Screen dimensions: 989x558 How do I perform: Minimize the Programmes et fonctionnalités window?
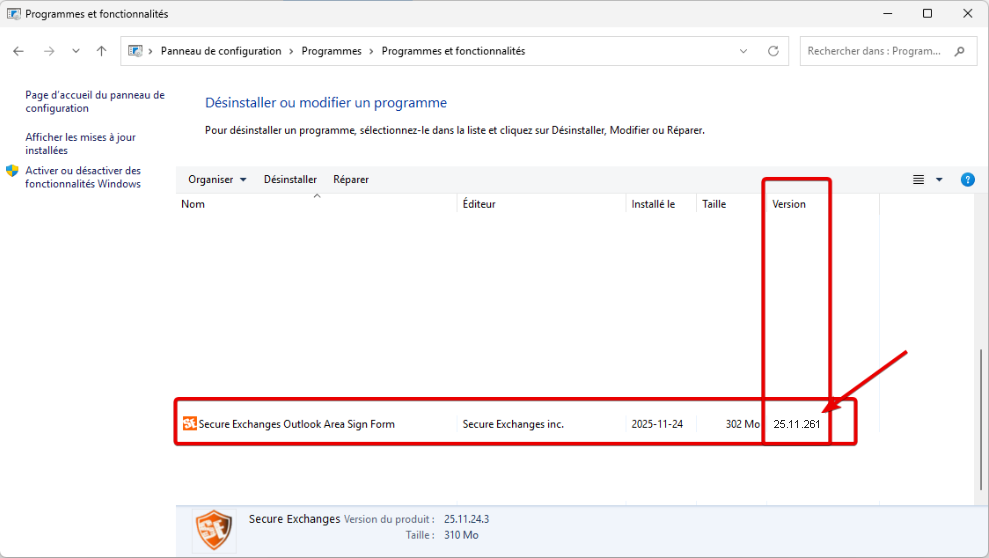click(887, 13)
